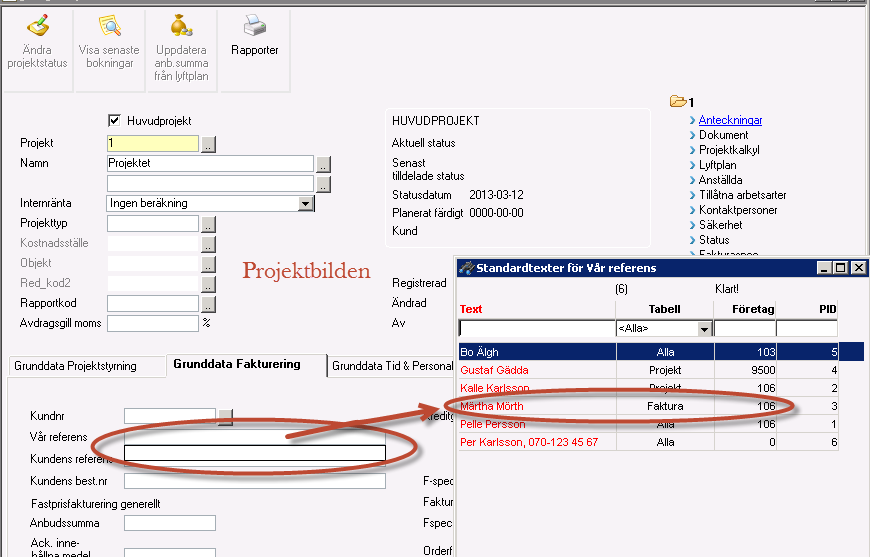
Task: Open the Rapporter printer icon
Action: click(255, 26)
